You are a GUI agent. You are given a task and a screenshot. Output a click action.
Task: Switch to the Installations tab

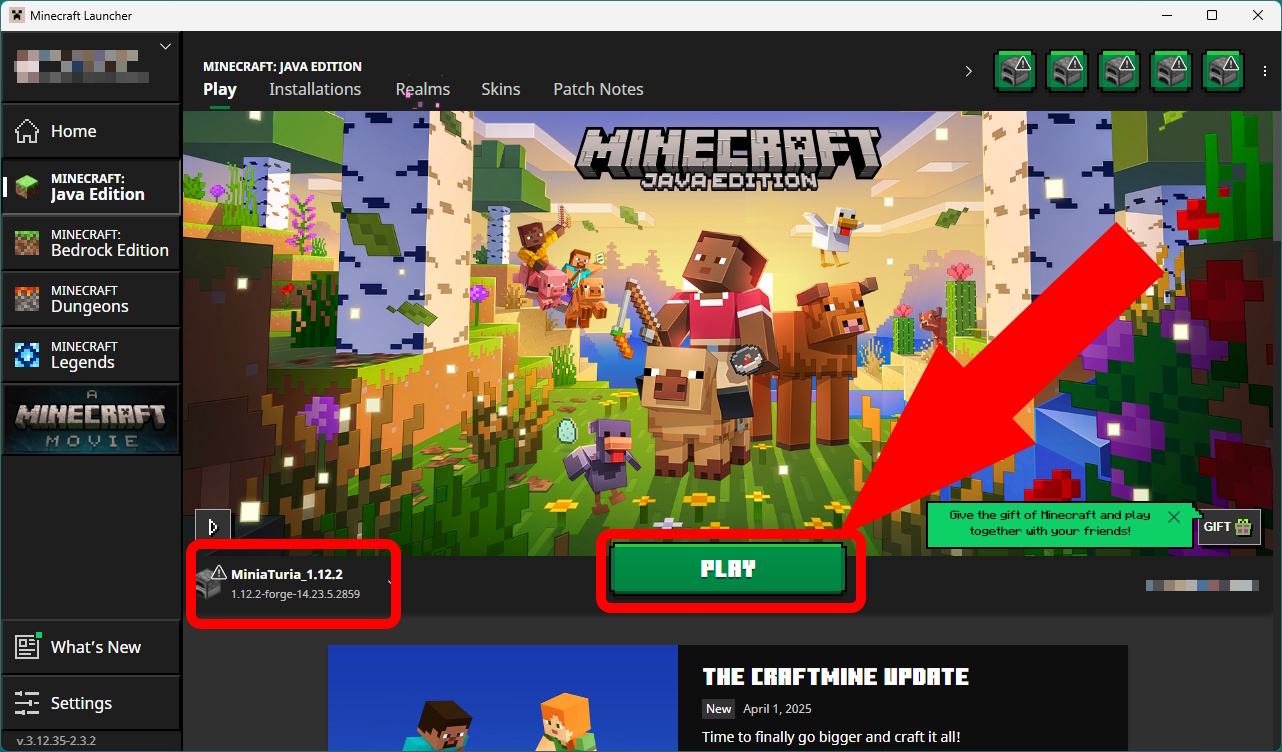[315, 89]
